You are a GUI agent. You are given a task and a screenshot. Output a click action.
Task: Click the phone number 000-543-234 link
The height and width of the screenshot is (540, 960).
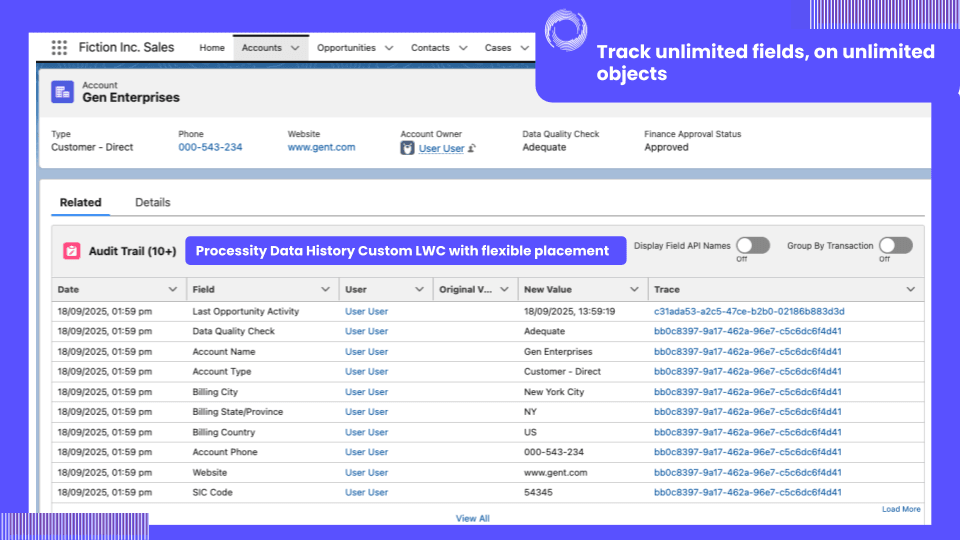coord(210,148)
